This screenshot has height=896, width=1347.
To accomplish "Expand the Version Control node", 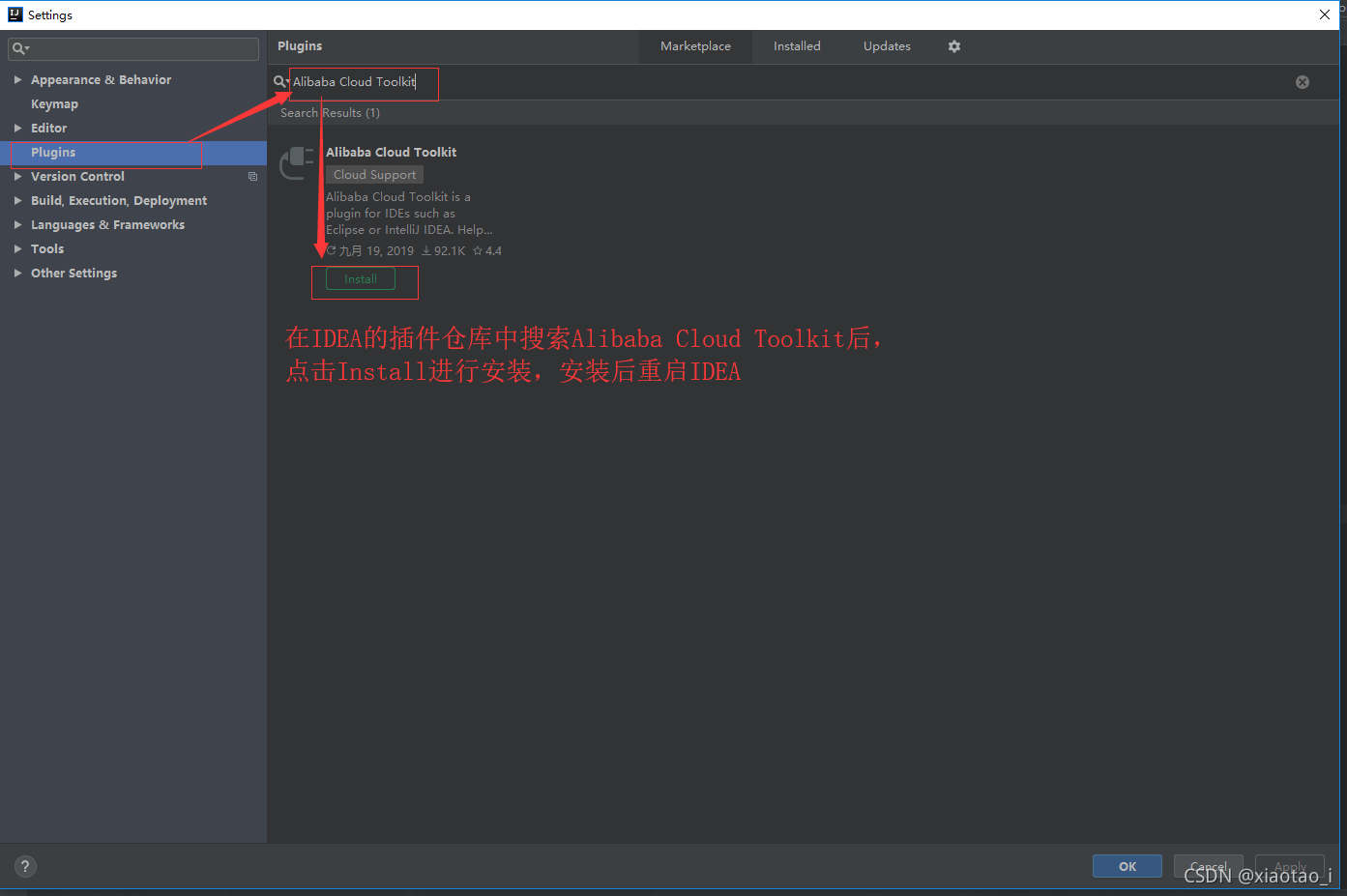I will [x=17, y=177].
